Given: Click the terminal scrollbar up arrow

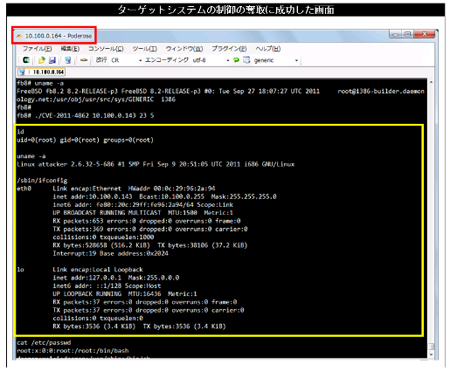Looking at the screenshot, I should 431,82.
